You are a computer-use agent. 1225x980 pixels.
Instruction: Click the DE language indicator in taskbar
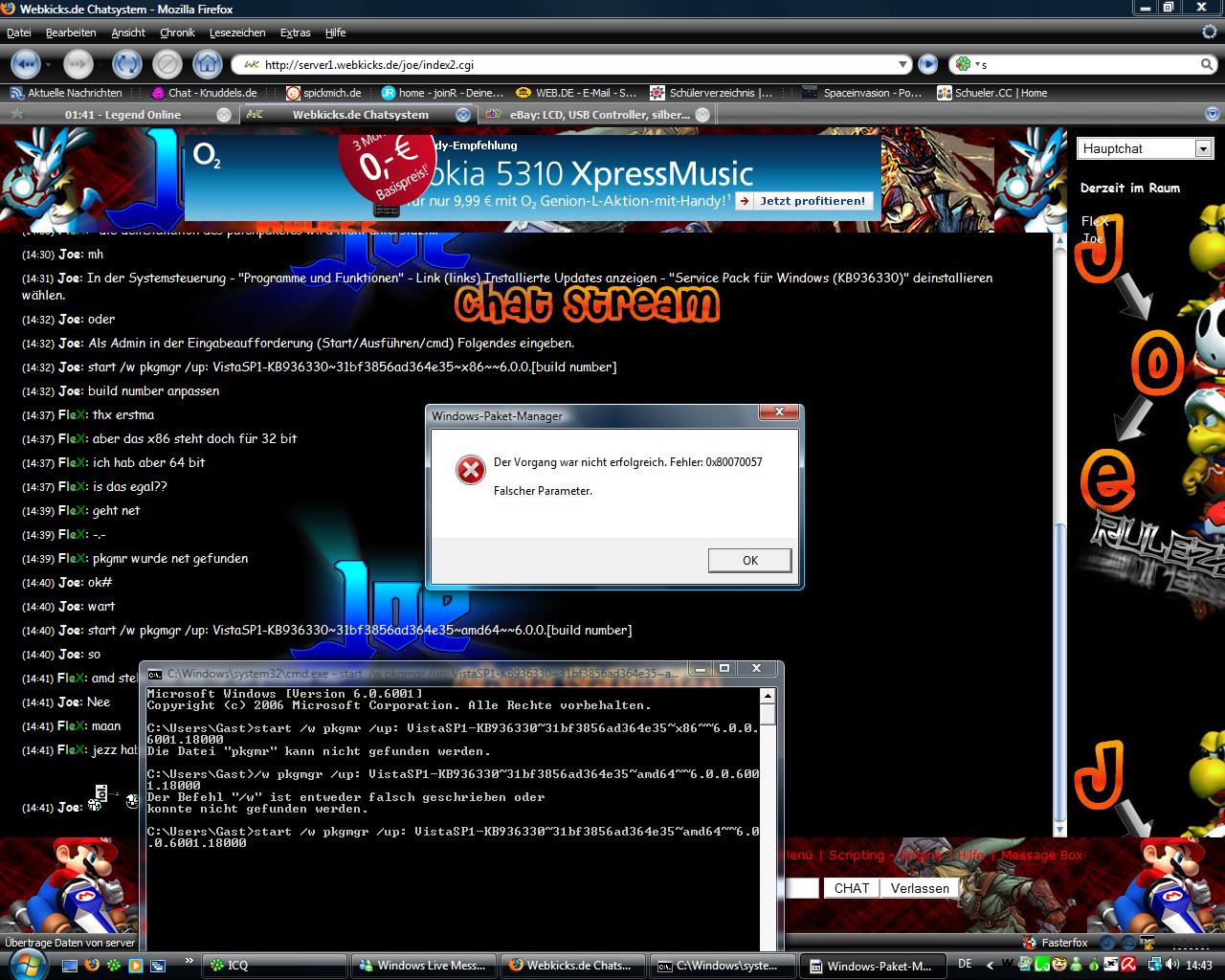coord(965,964)
